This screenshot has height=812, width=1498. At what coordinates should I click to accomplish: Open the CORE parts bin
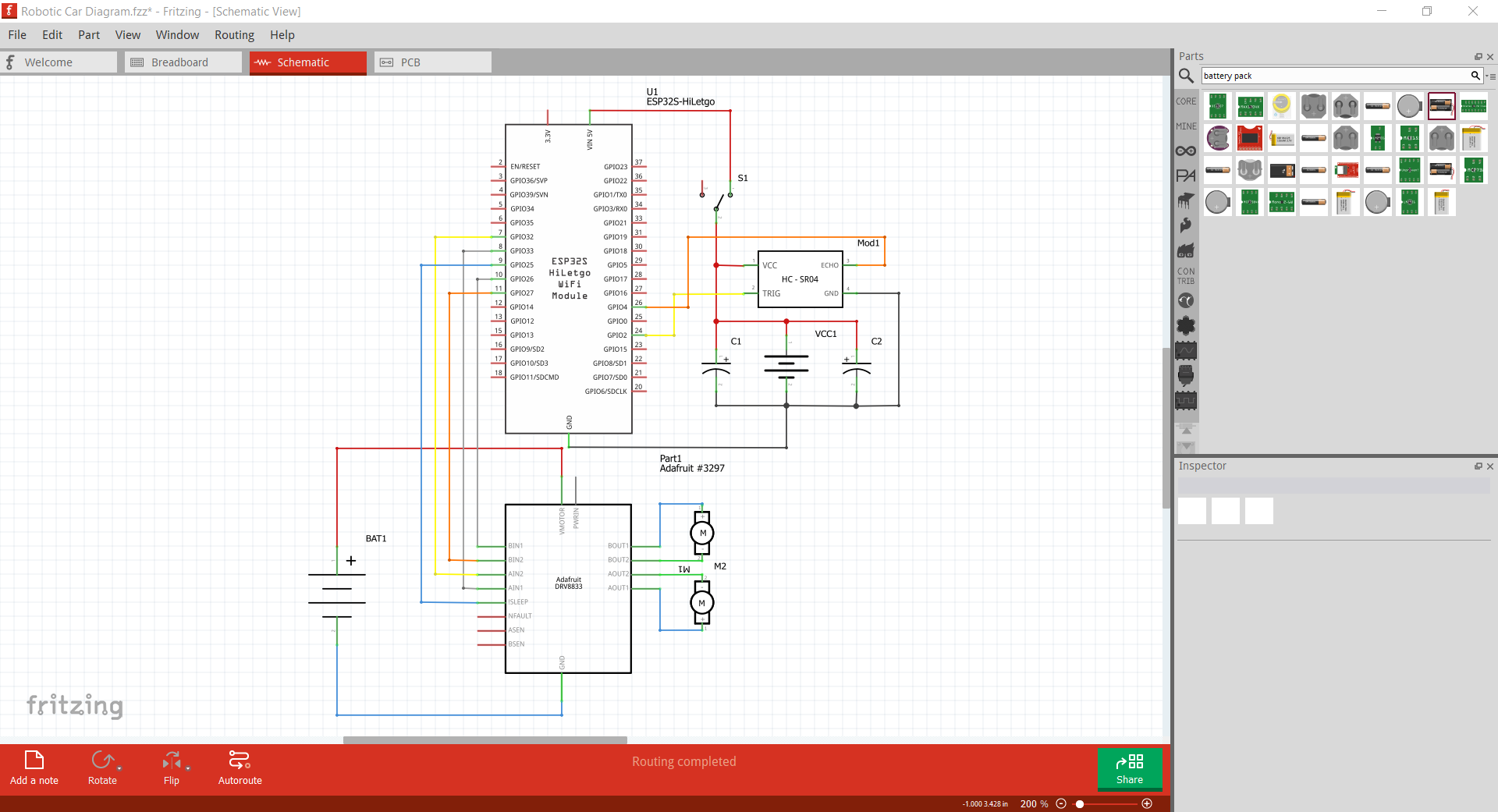(1185, 101)
